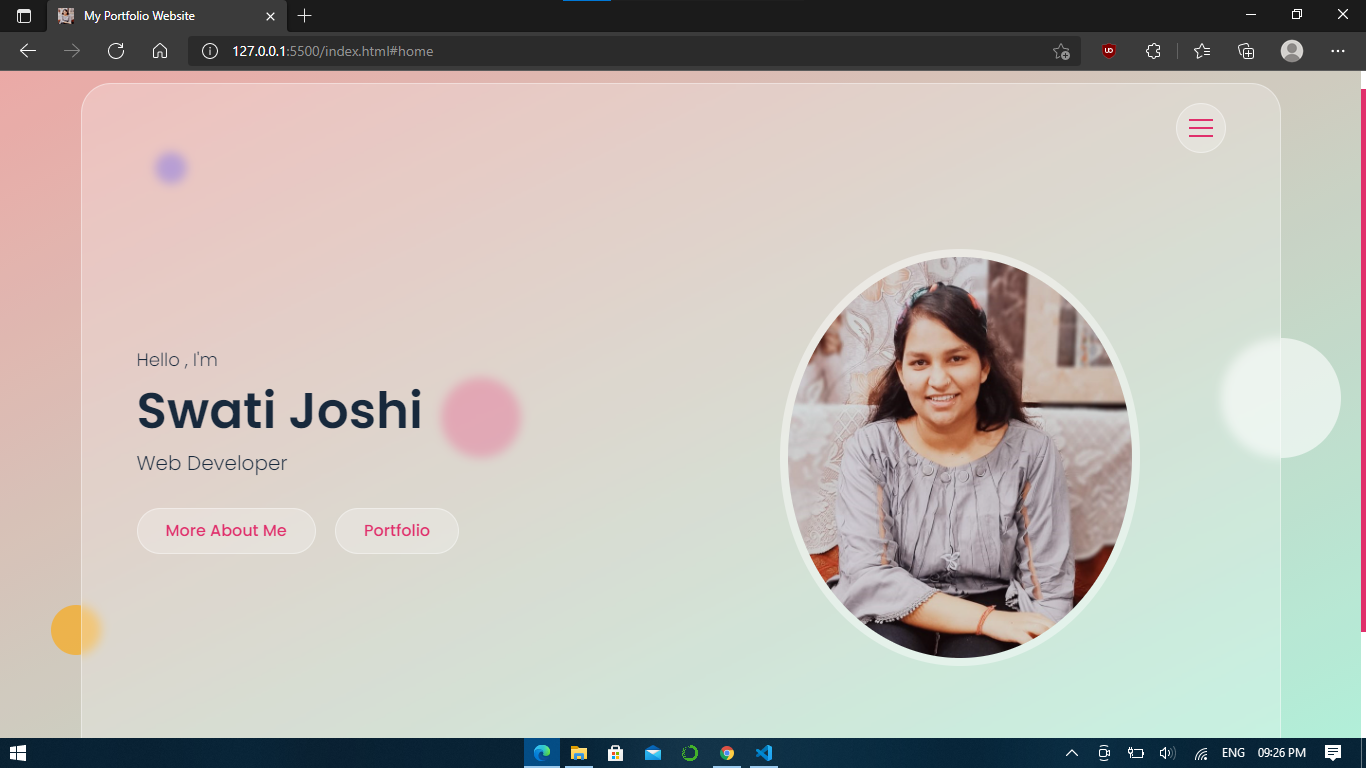Open Visual Studio Code from taskbar
Screen dimensions: 1366x768
tap(764, 753)
